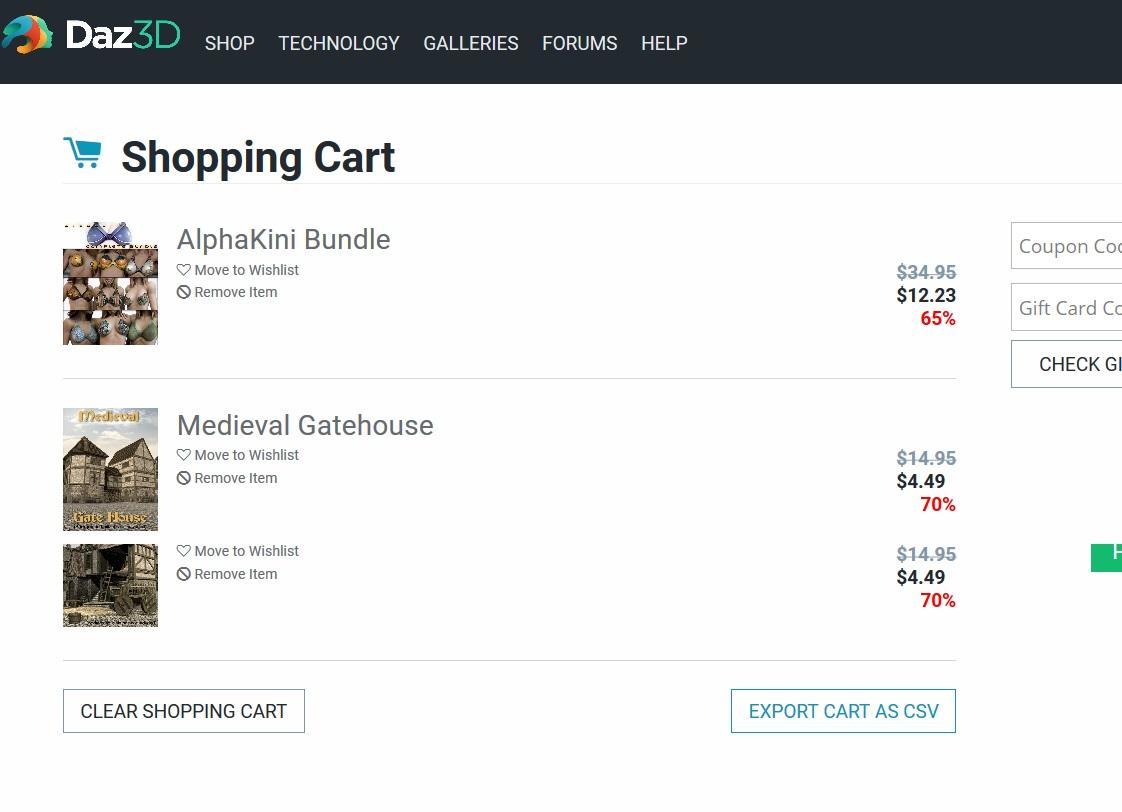Focus the Gift Card Code field
1122x812 pixels.
[1066, 308]
